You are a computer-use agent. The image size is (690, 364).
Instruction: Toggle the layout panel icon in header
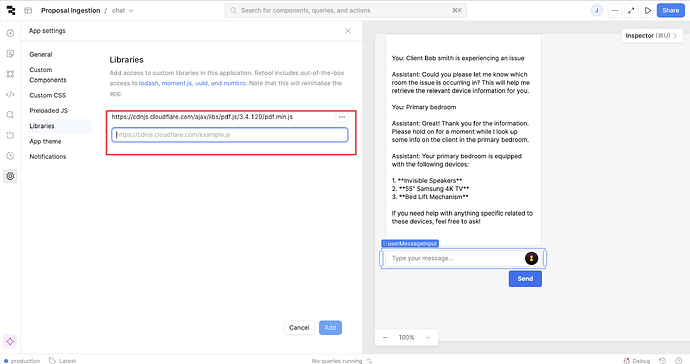28,10
